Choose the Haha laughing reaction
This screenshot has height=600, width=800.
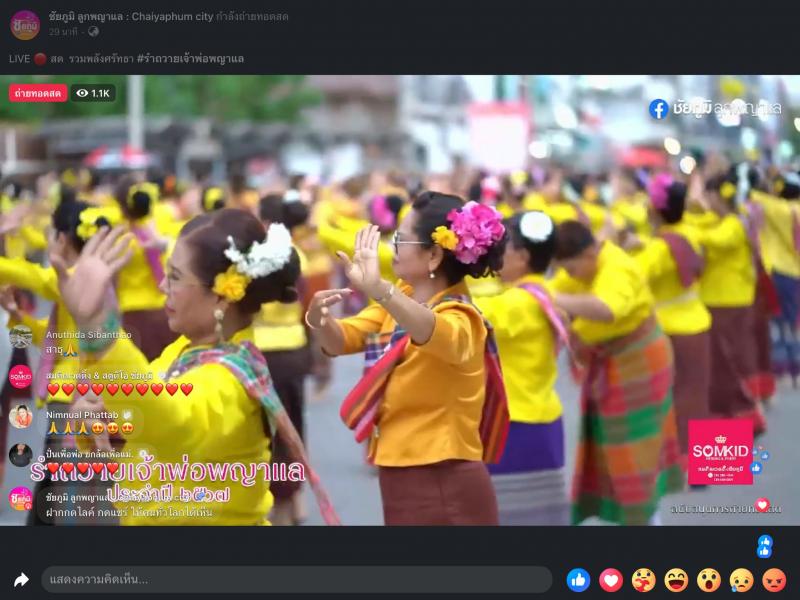[676, 580]
